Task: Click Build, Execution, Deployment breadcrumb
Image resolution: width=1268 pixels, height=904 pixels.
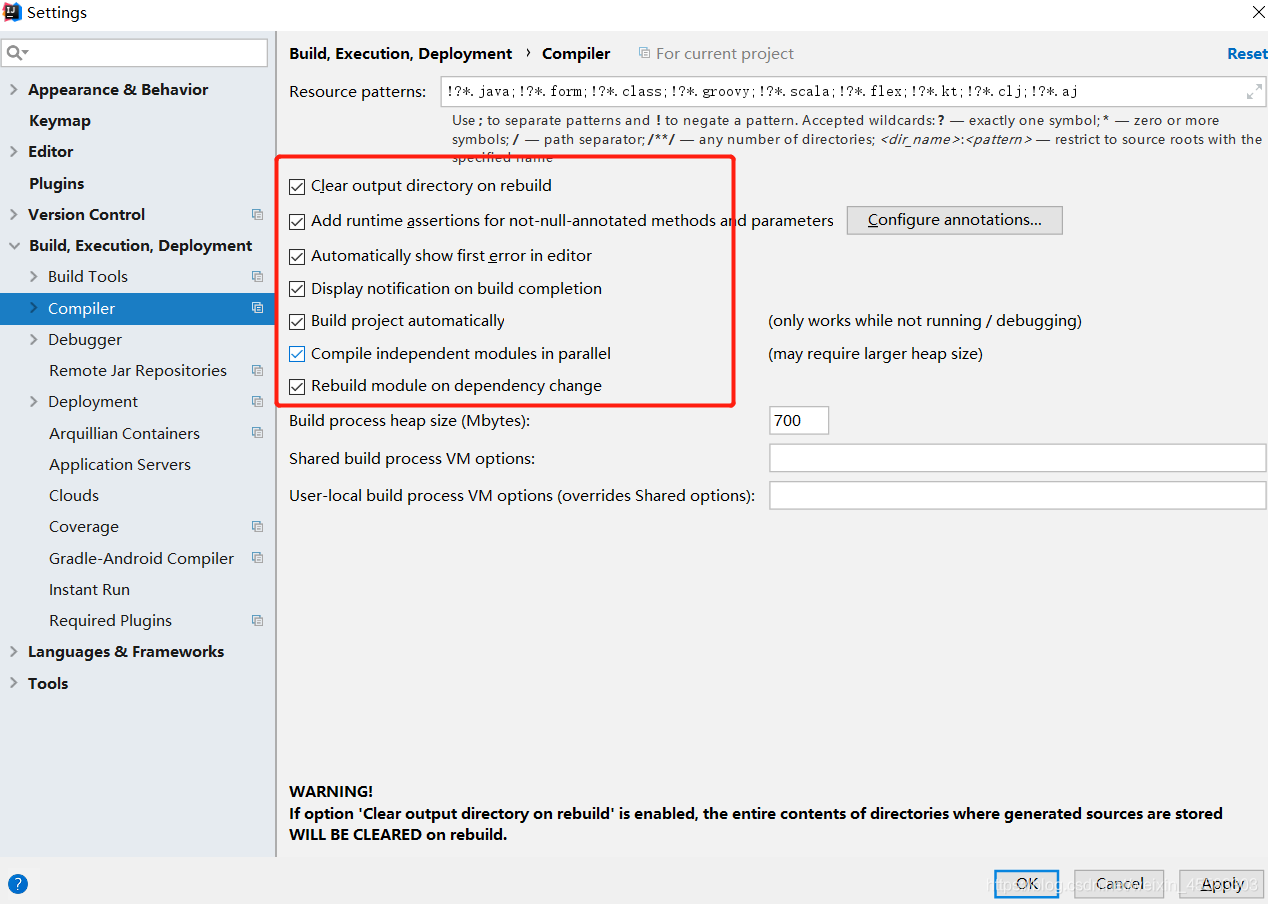Action: tap(400, 53)
